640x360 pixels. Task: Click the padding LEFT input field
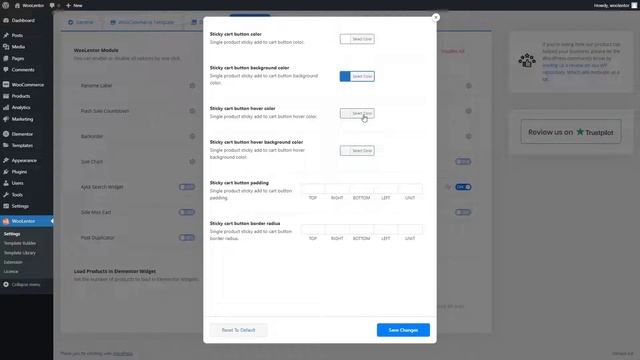pyautogui.click(x=386, y=189)
